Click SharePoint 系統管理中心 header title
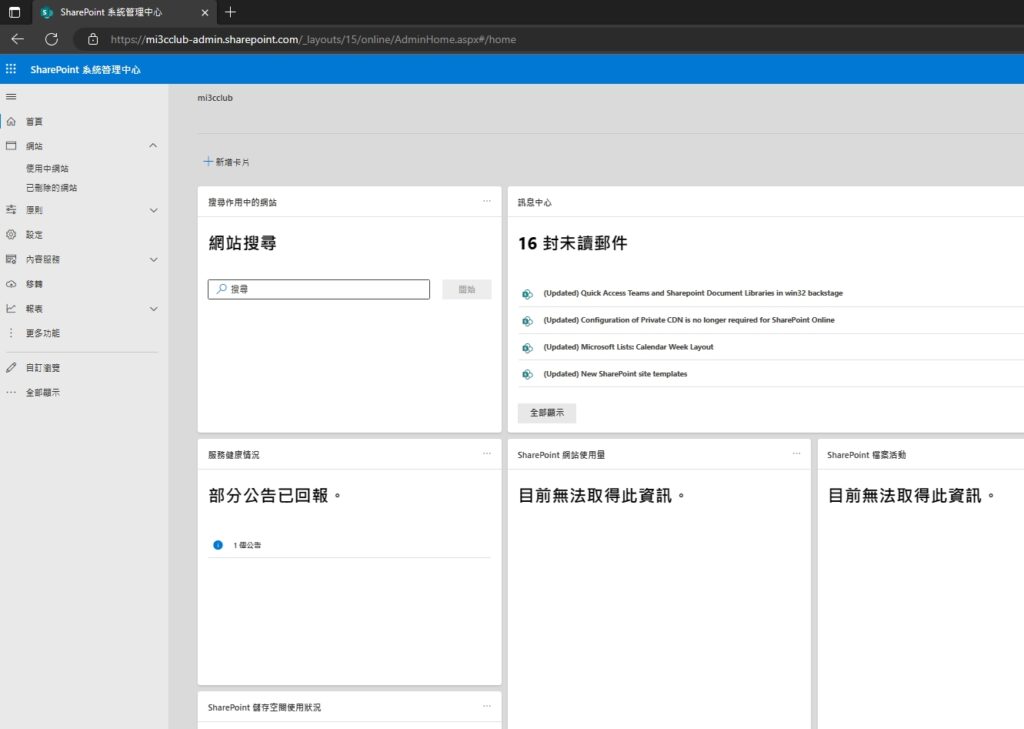Image resolution: width=1024 pixels, height=729 pixels. click(86, 69)
